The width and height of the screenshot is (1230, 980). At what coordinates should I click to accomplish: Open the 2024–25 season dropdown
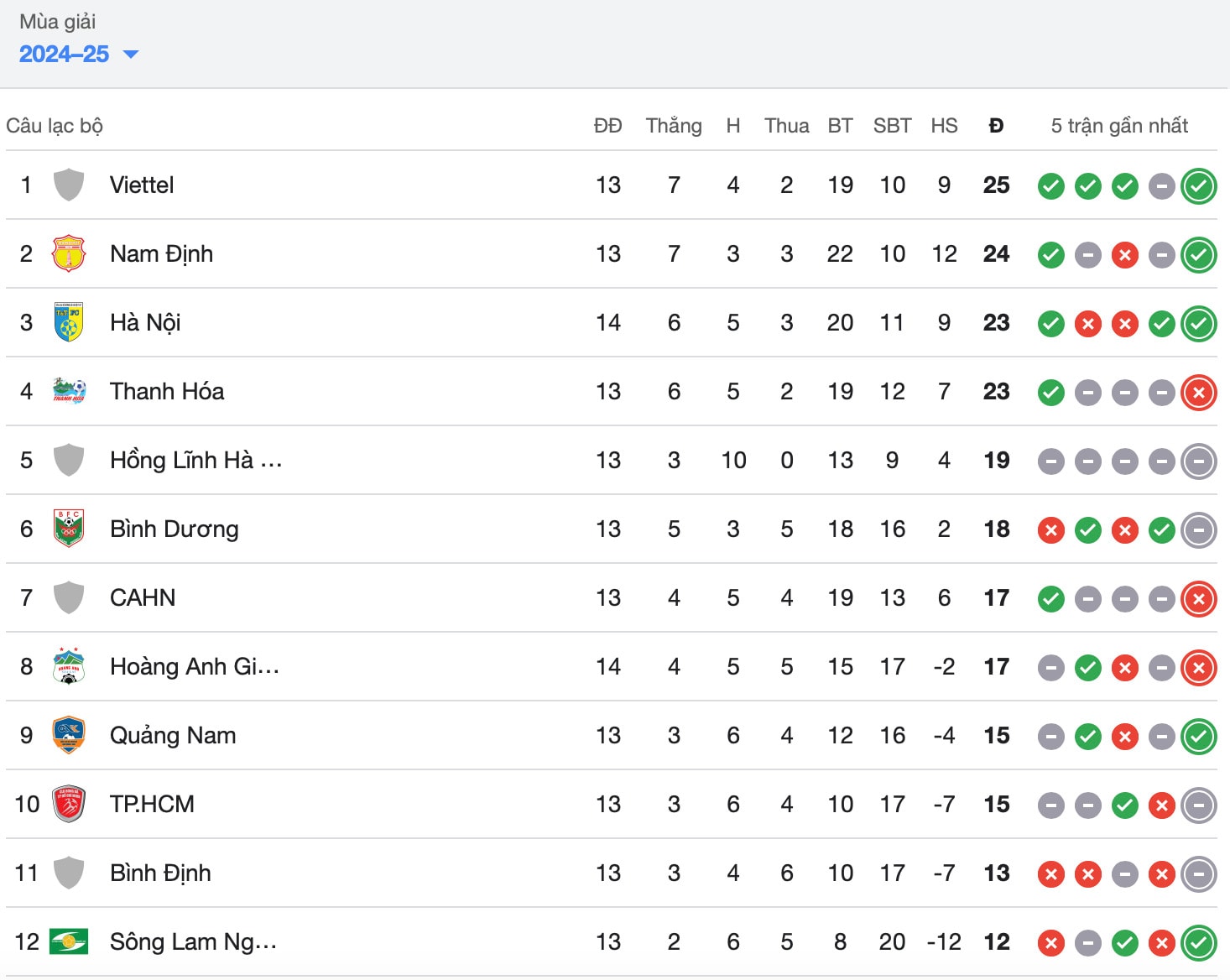[x=78, y=55]
